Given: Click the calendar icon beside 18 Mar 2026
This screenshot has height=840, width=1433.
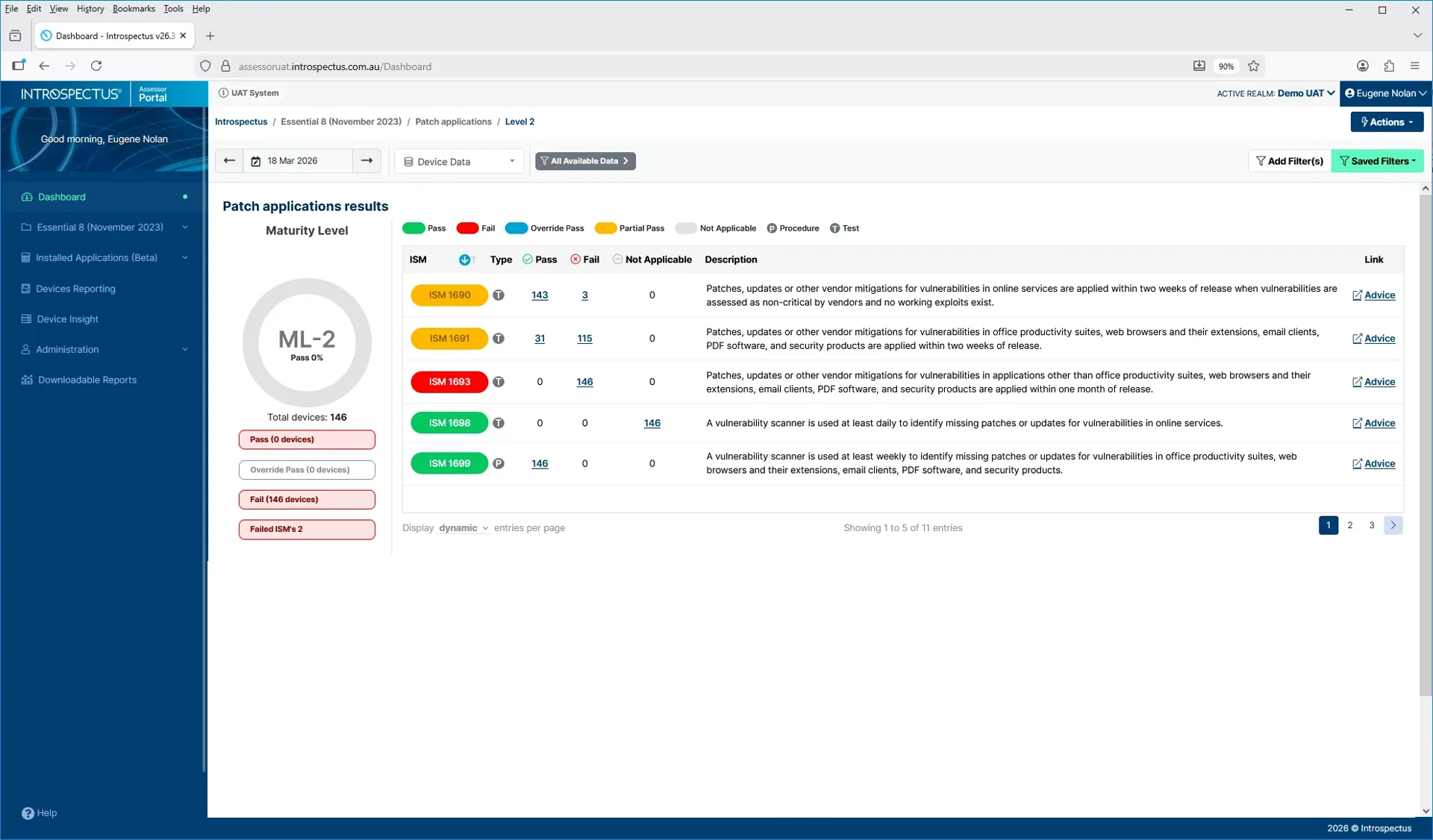Looking at the screenshot, I should pos(256,161).
